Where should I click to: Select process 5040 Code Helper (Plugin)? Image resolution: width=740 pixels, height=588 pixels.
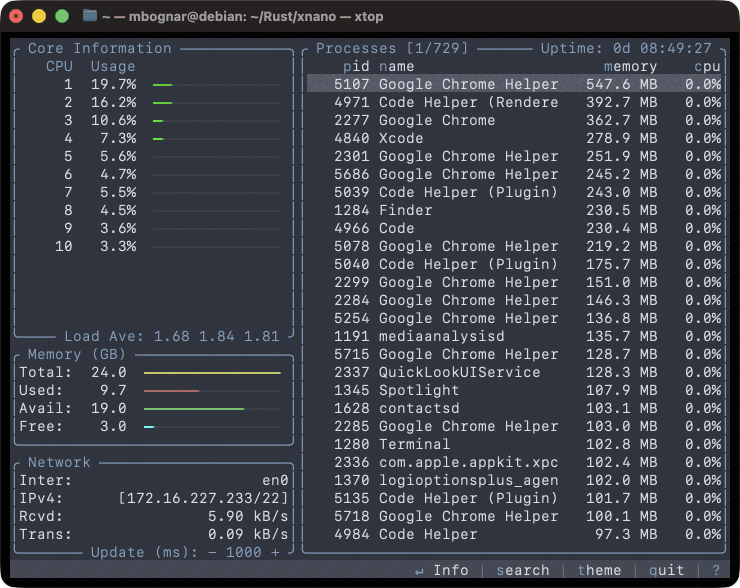click(514, 264)
